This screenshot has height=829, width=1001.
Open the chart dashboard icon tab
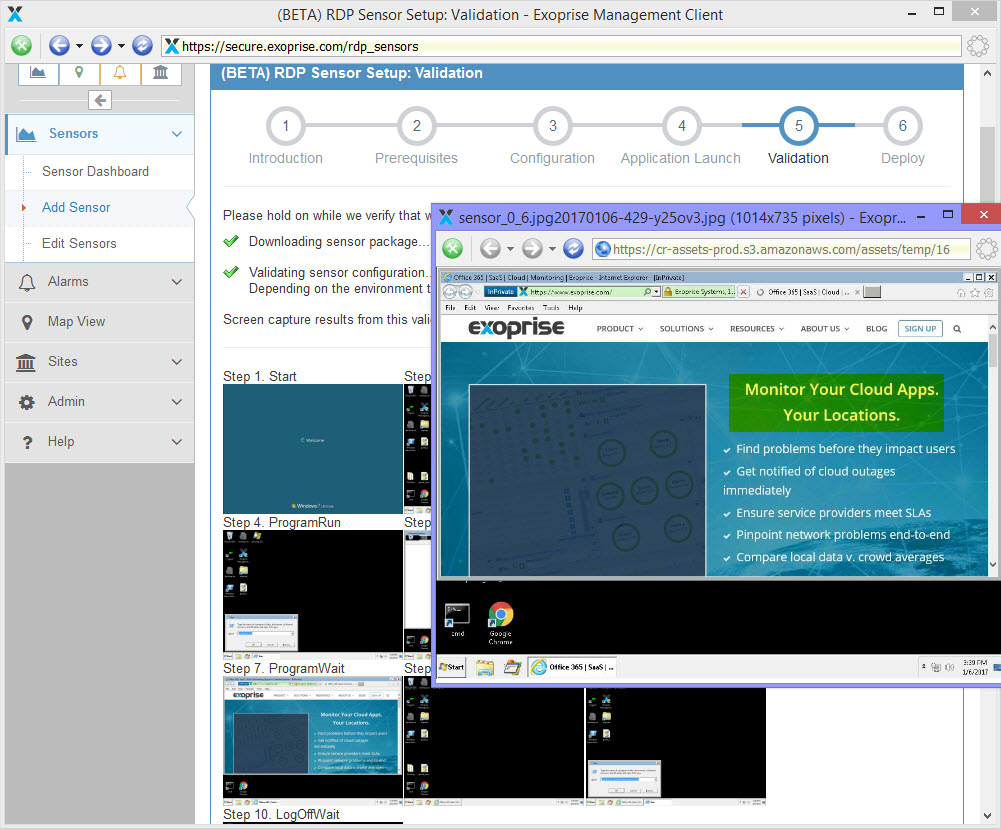(x=38, y=73)
